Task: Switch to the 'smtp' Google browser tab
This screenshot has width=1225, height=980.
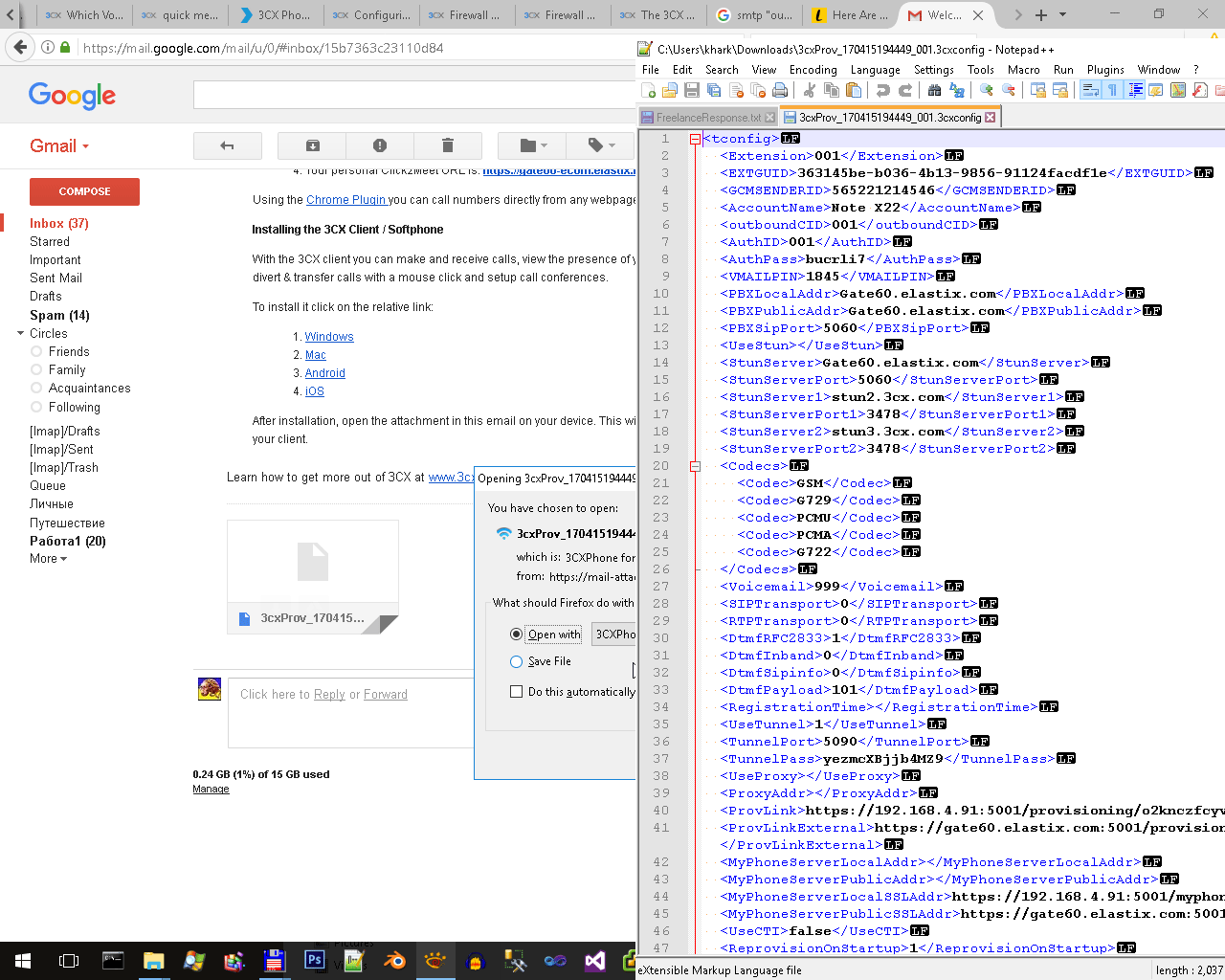Action: click(x=754, y=15)
